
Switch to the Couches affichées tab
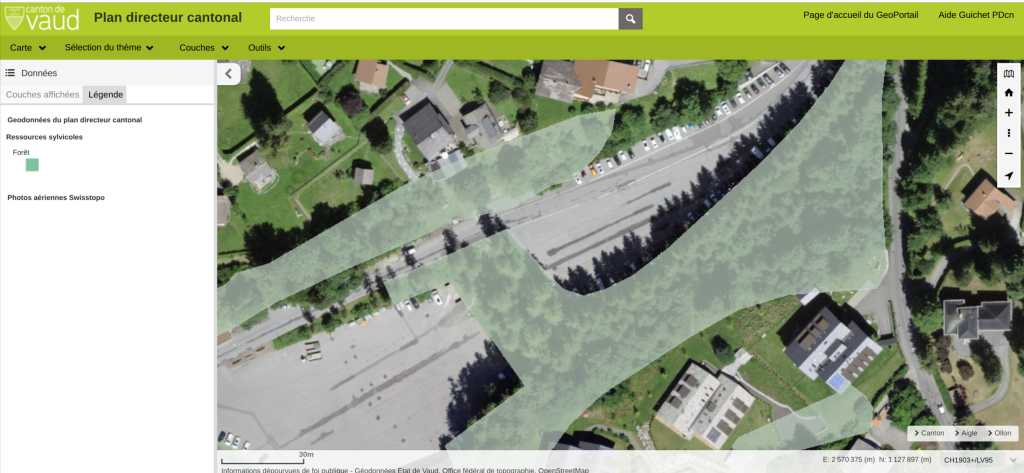42,94
